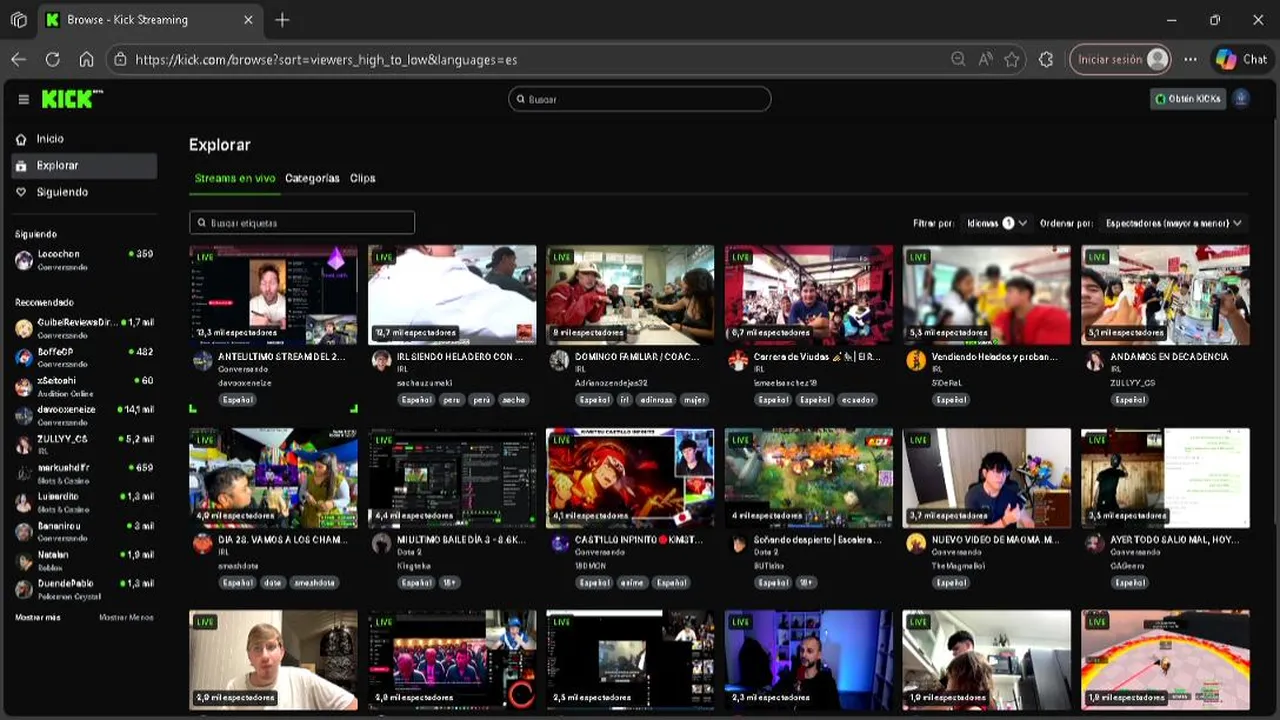Click the ecuador tag chip

coord(858,399)
